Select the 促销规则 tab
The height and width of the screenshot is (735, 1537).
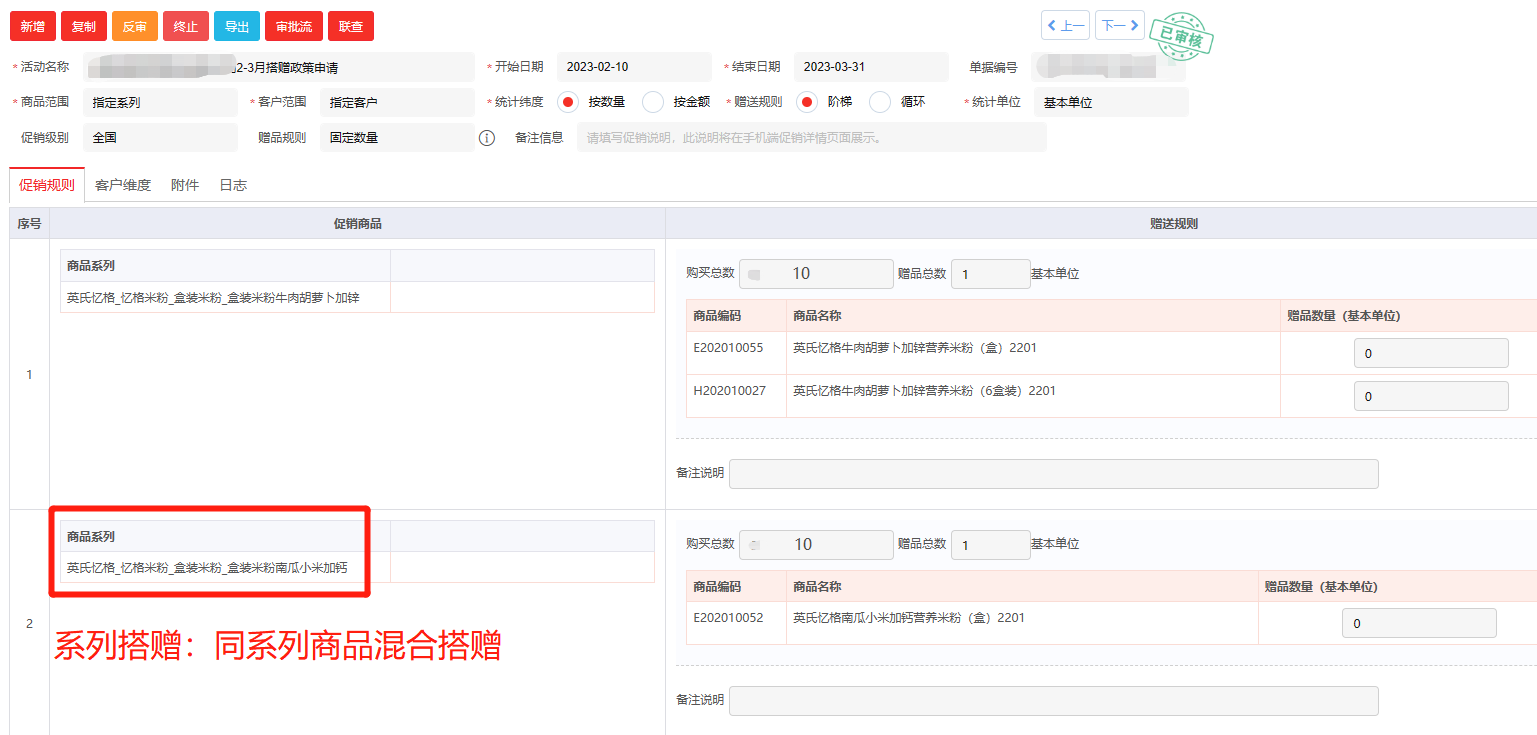click(x=46, y=185)
